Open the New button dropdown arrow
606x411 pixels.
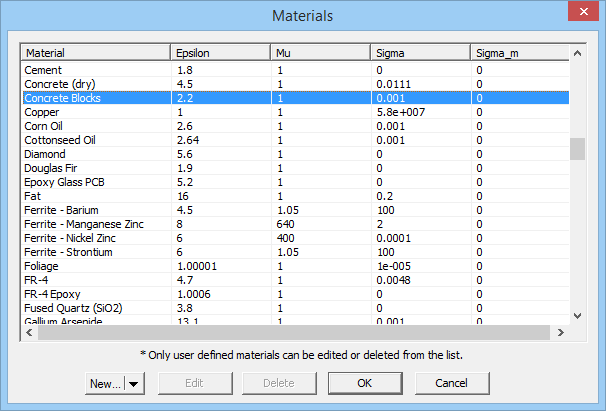tap(135, 383)
